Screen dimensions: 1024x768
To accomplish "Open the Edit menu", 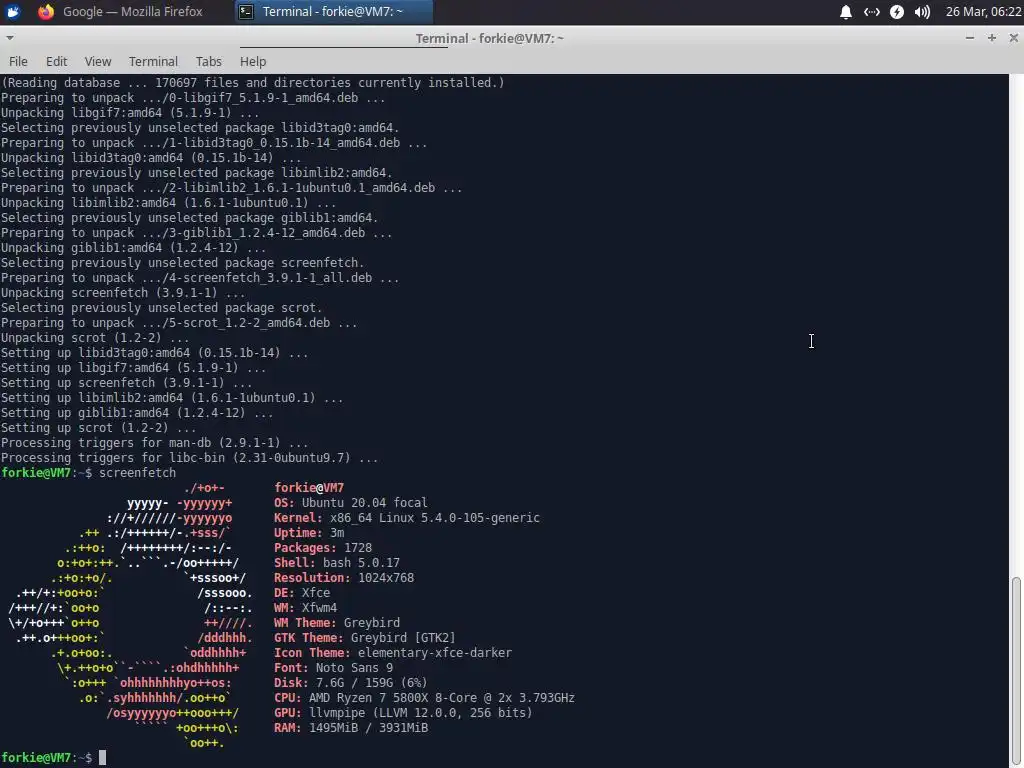I will (x=56, y=61).
